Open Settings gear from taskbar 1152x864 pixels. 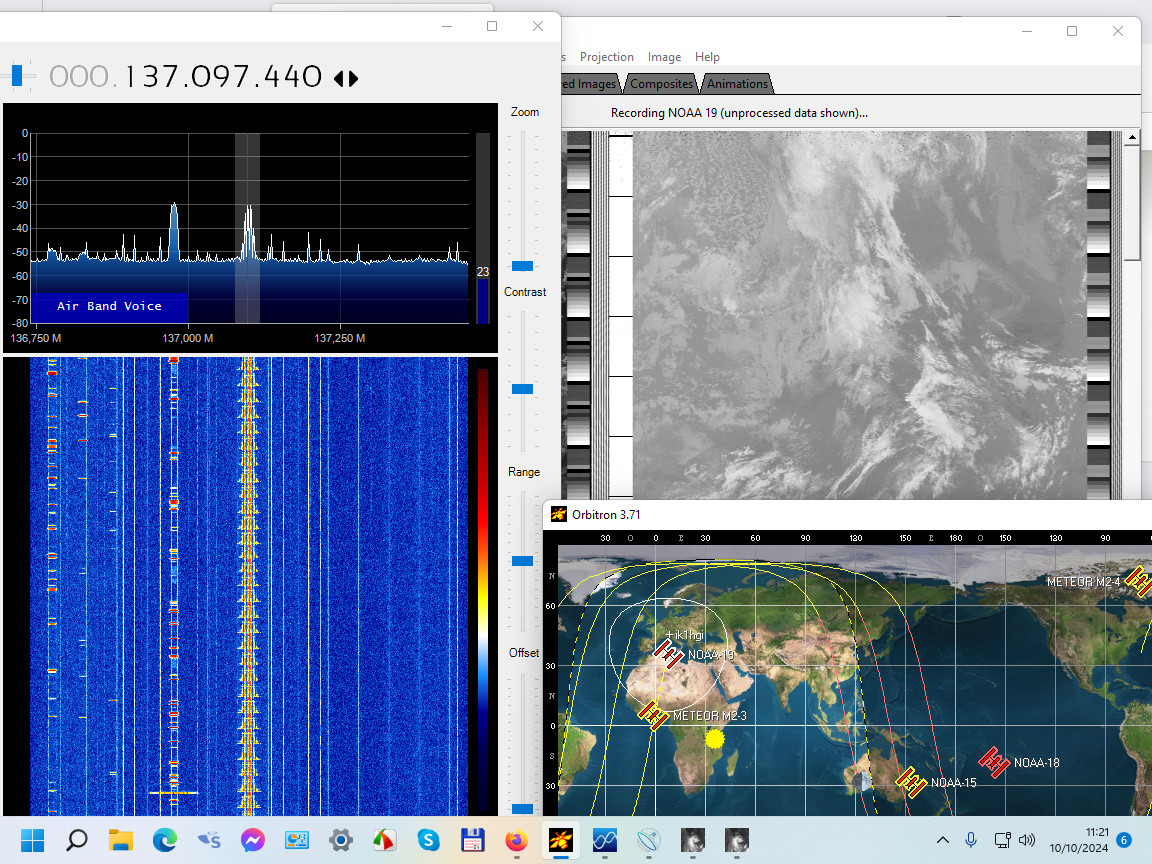pyautogui.click(x=340, y=840)
